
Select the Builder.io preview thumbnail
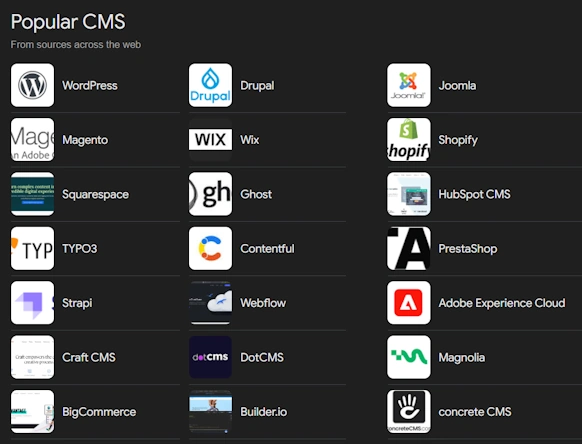click(210, 411)
